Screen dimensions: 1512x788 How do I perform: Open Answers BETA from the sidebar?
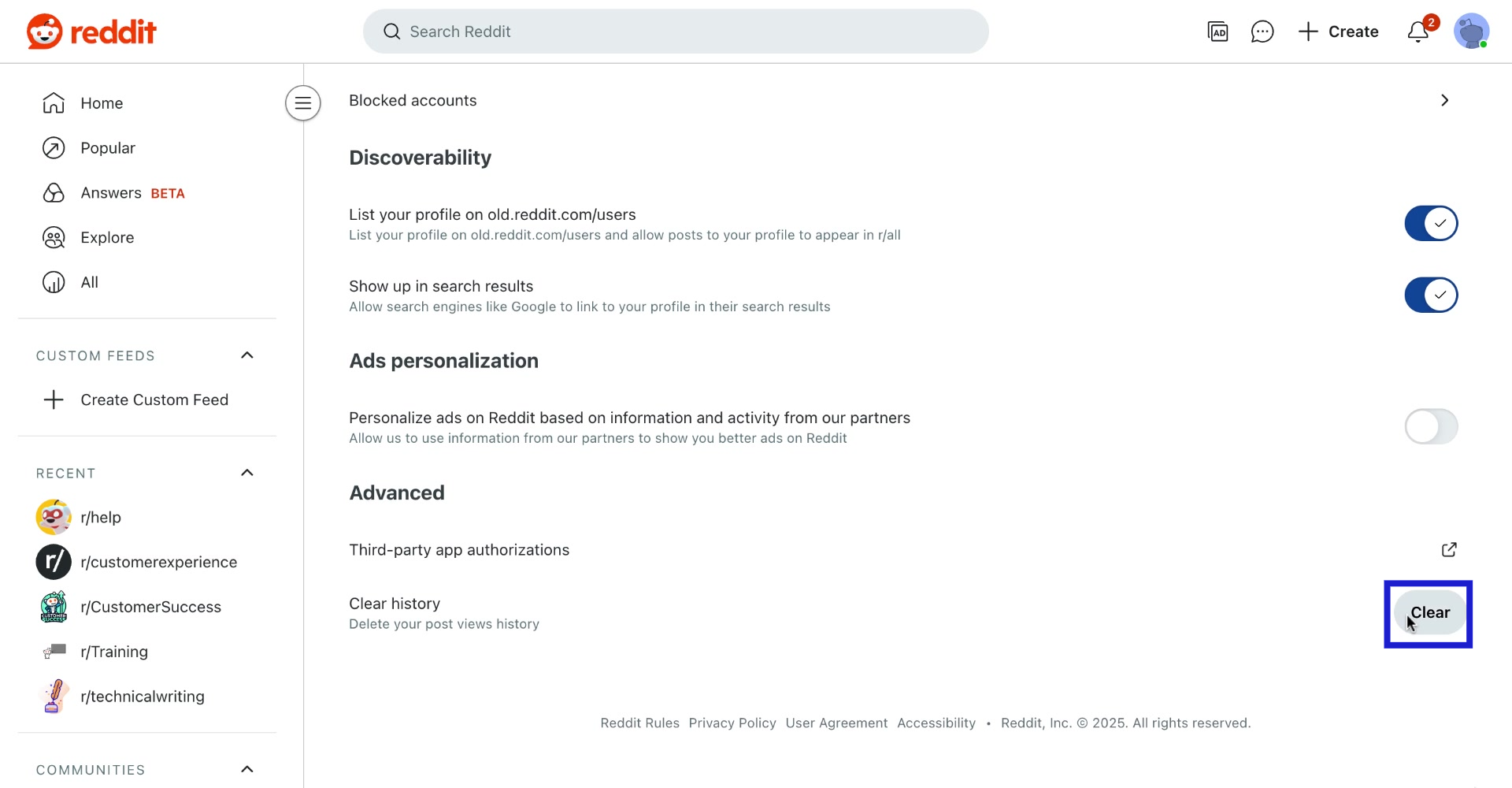(111, 192)
